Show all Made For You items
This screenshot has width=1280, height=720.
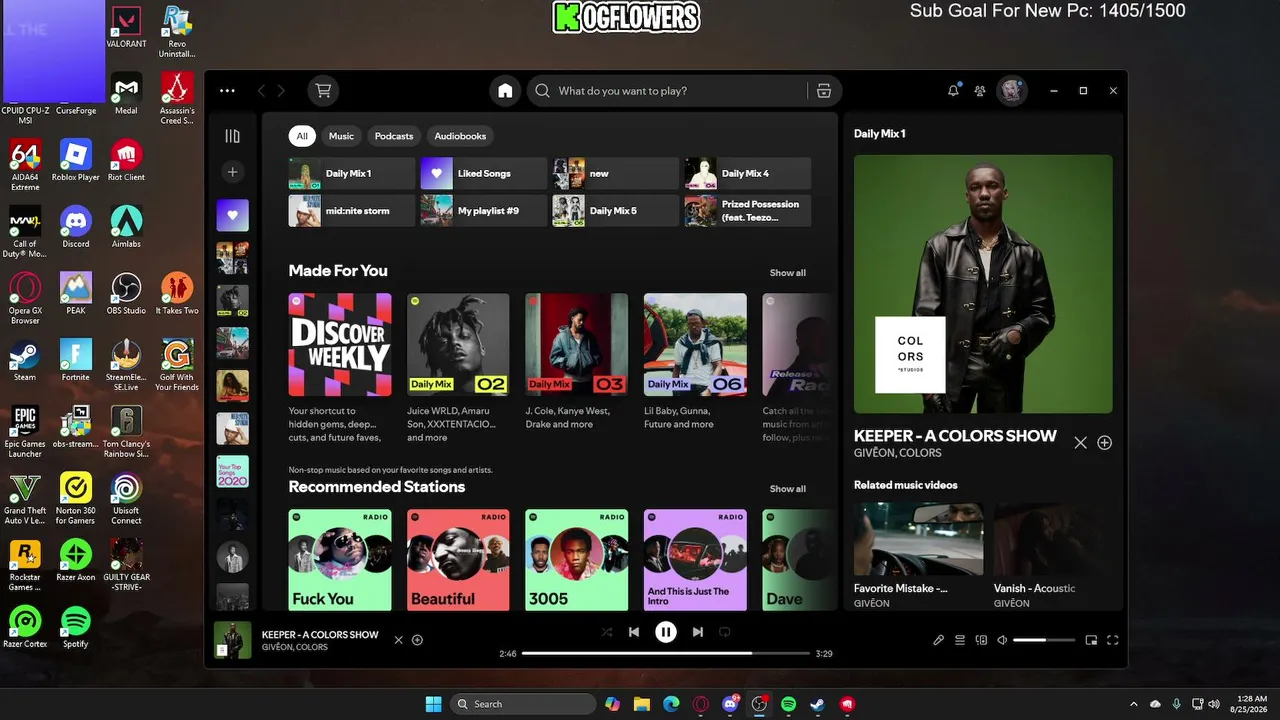pos(788,273)
